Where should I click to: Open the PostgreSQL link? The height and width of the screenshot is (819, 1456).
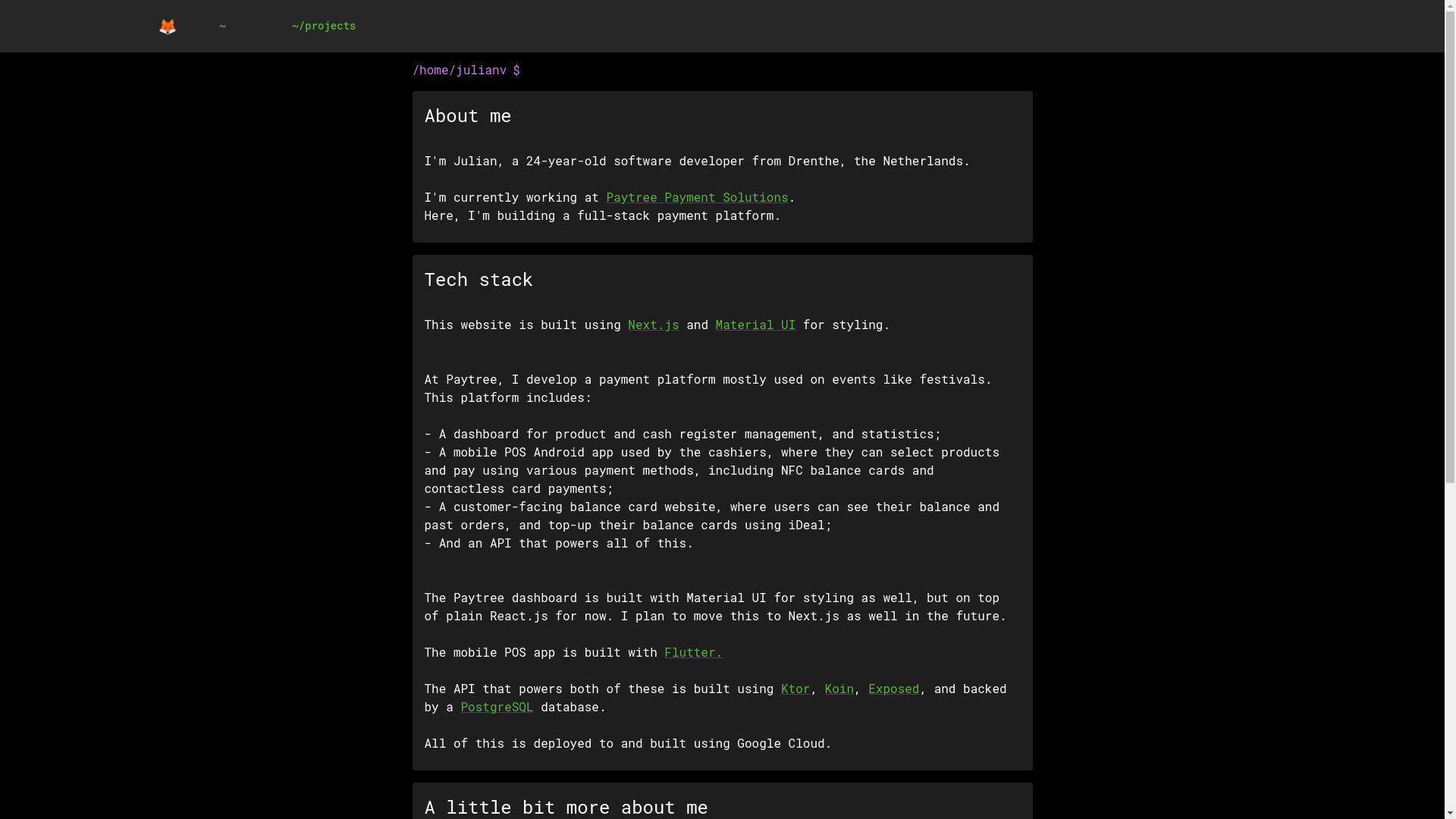pos(497,707)
